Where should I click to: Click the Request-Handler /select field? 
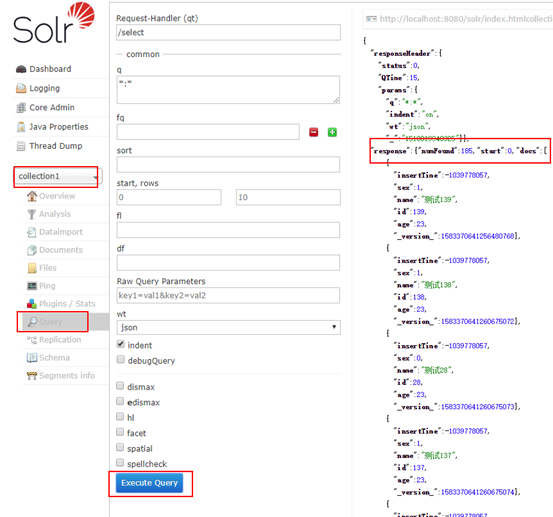click(229, 32)
